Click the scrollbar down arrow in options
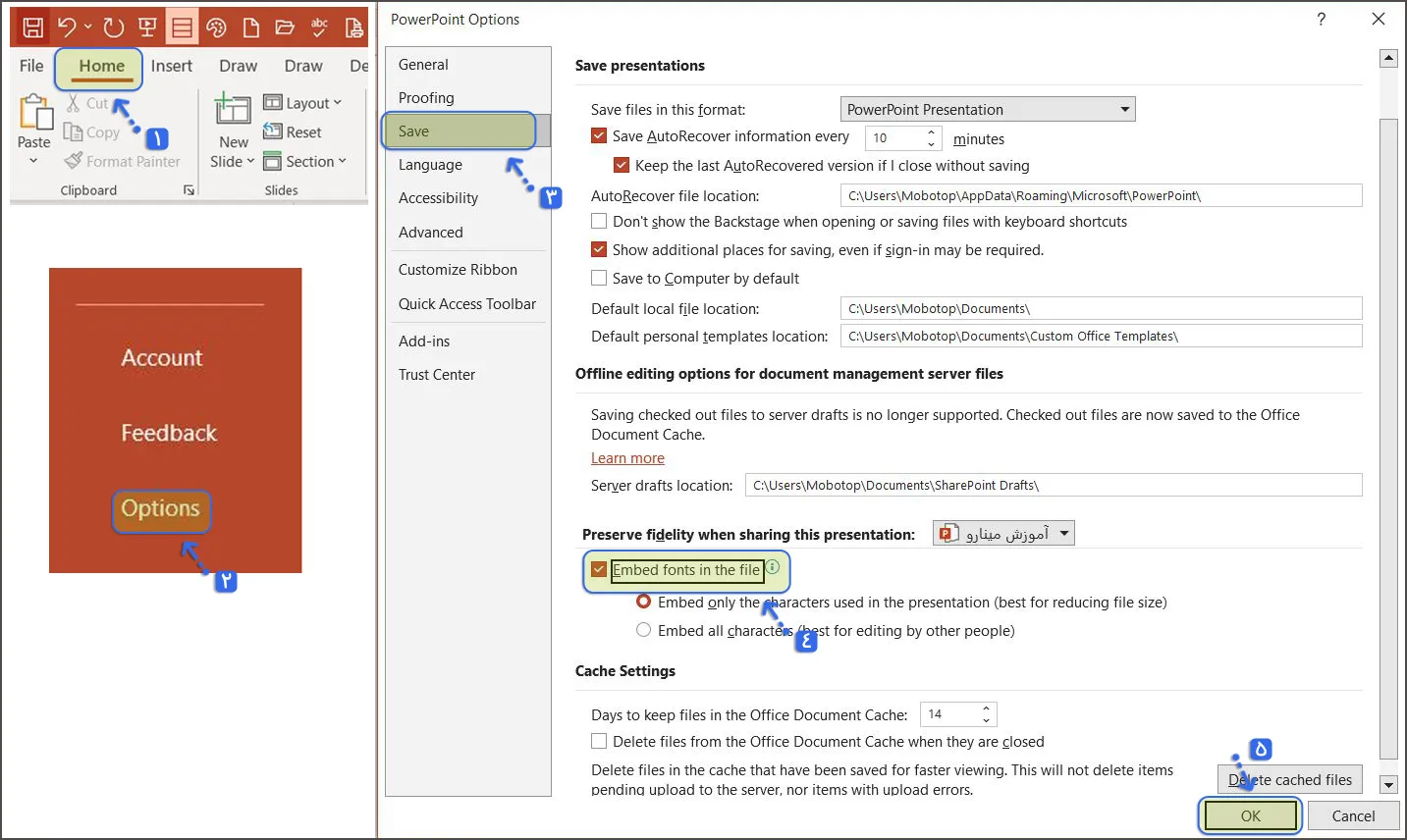1407x840 pixels. [x=1388, y=784]
